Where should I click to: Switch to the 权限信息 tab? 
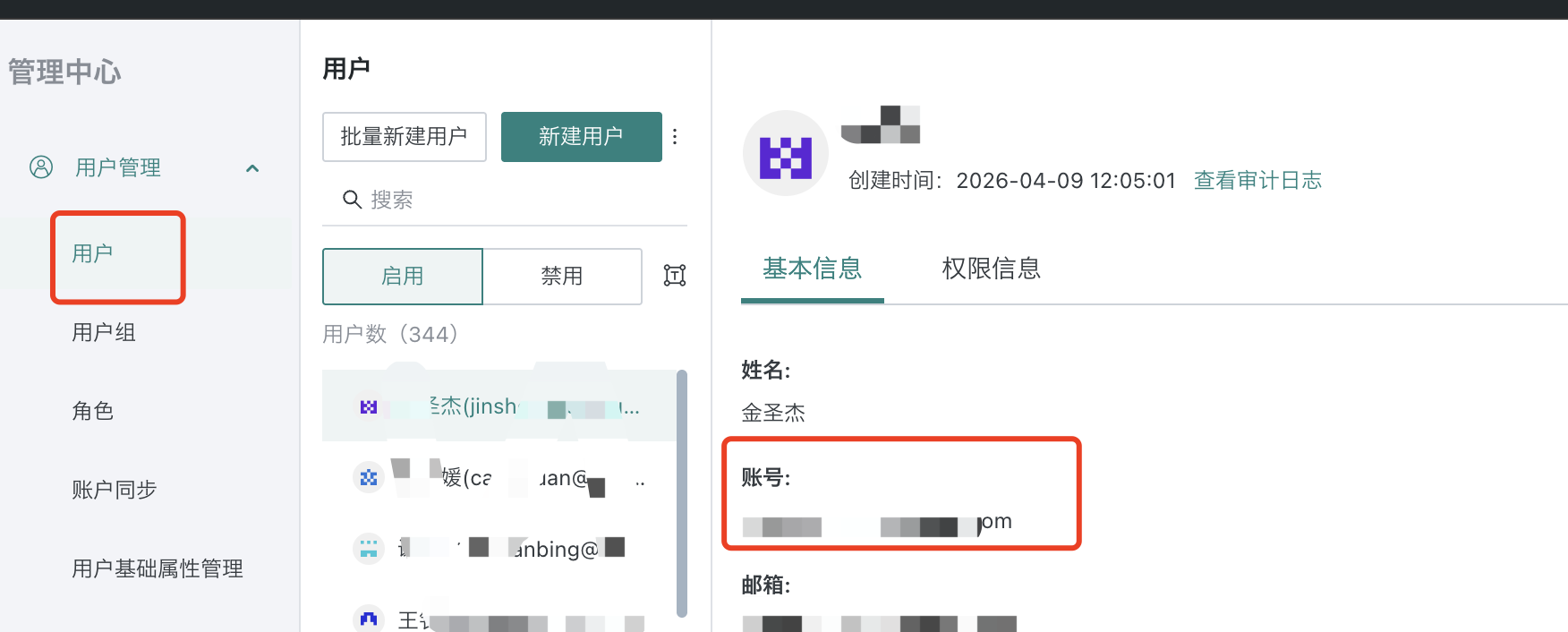(991, 269)
